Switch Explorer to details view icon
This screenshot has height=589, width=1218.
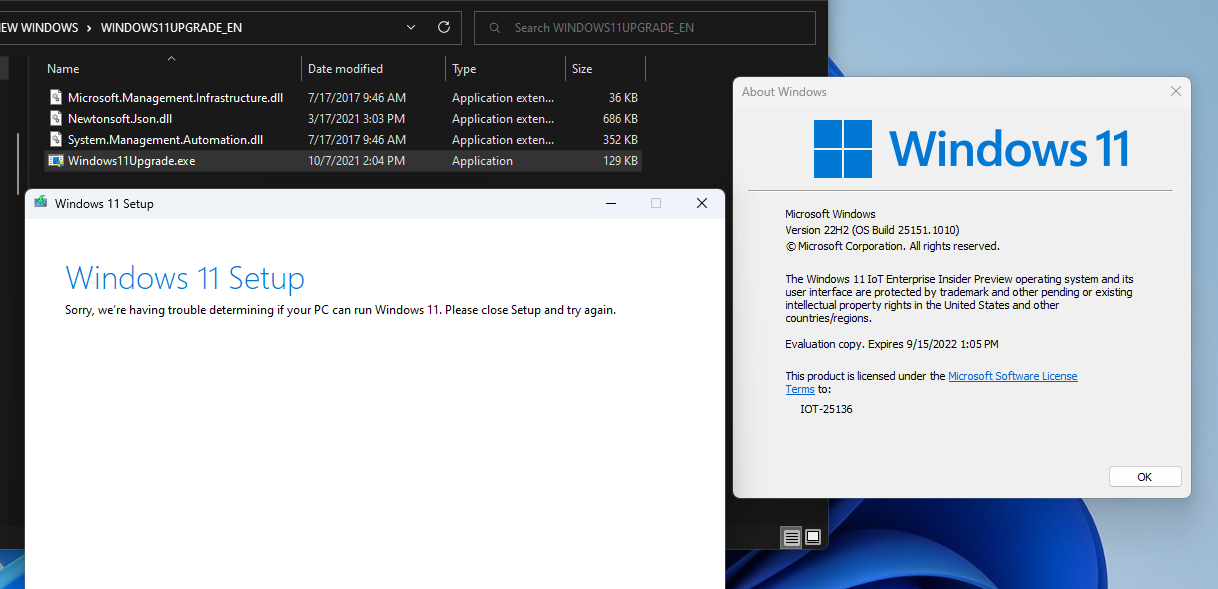pyautogui.click(x=791, y=537)
